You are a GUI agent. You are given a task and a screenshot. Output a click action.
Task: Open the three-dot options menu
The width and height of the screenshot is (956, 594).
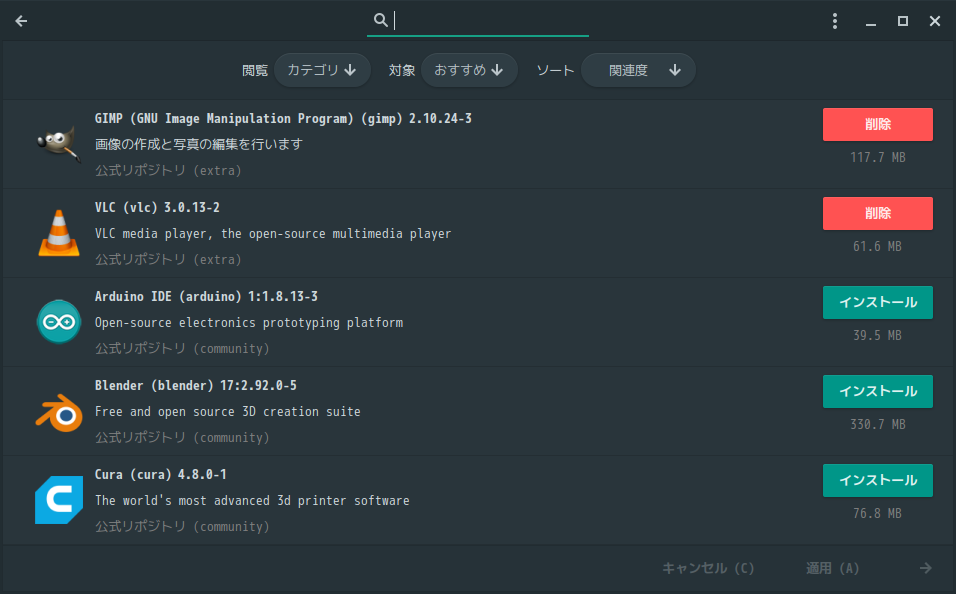point(835,21)
